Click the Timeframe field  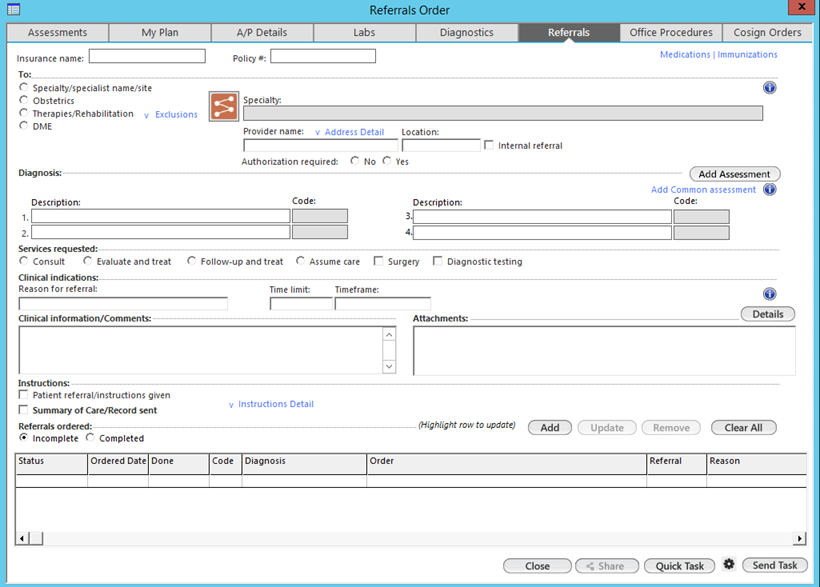tap(383, 303)
